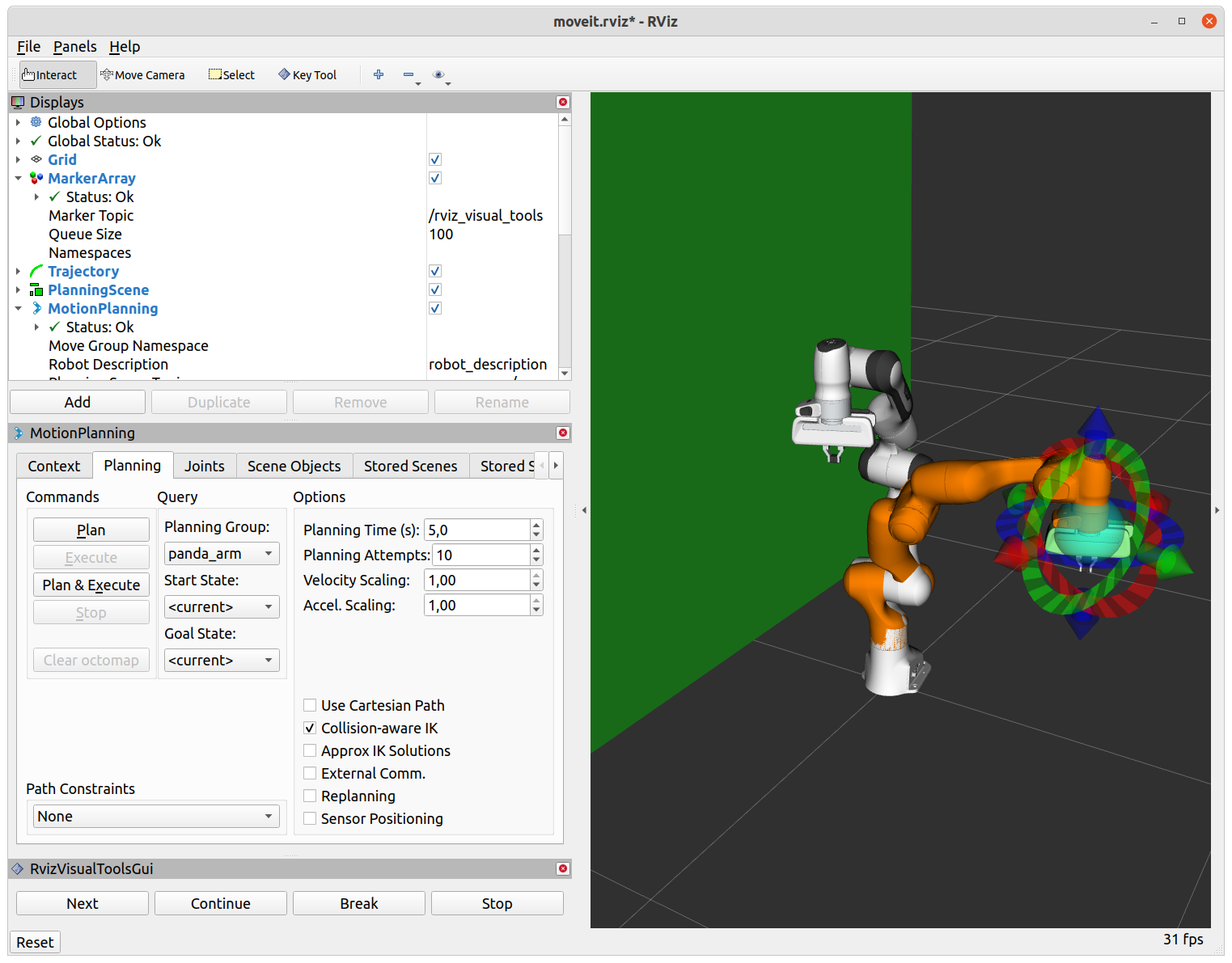Switch to the Joints tab
Viewport: 1232px width, 963px height.
click(x=204, y=466)
